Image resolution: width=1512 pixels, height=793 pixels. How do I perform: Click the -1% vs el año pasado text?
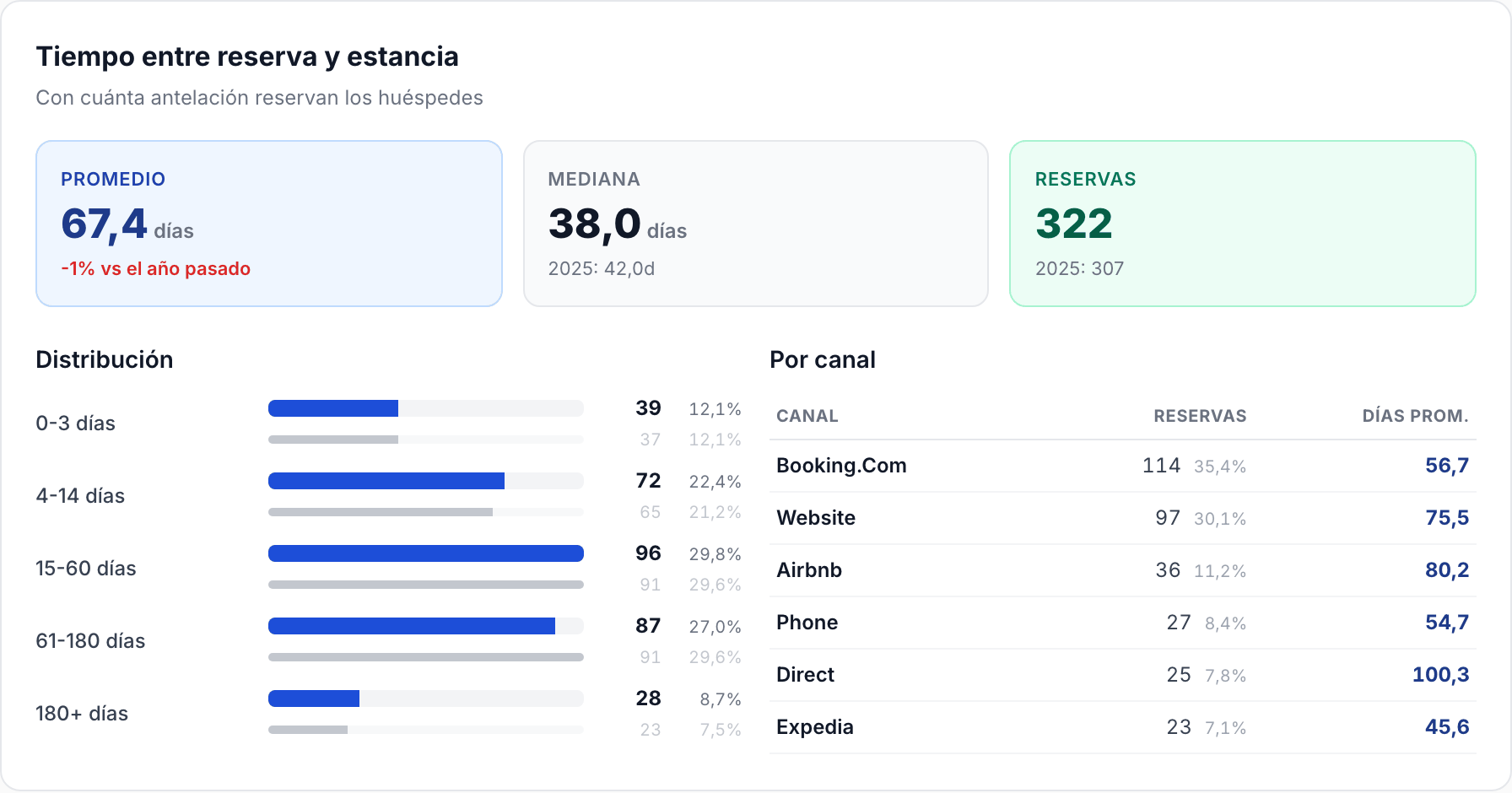pyautogui.click(x=156, y=268)
